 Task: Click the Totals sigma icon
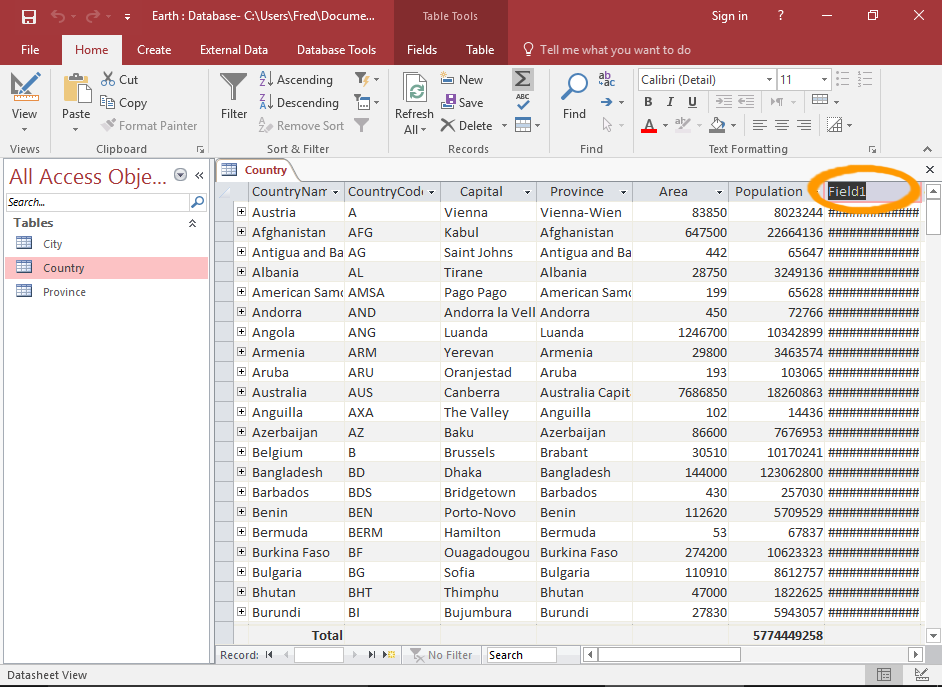pos(522,80)
